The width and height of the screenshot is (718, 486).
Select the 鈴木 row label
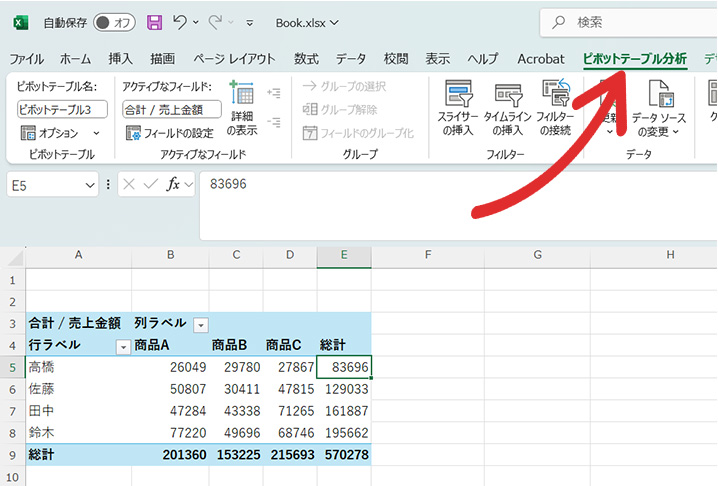click(78, 433)
